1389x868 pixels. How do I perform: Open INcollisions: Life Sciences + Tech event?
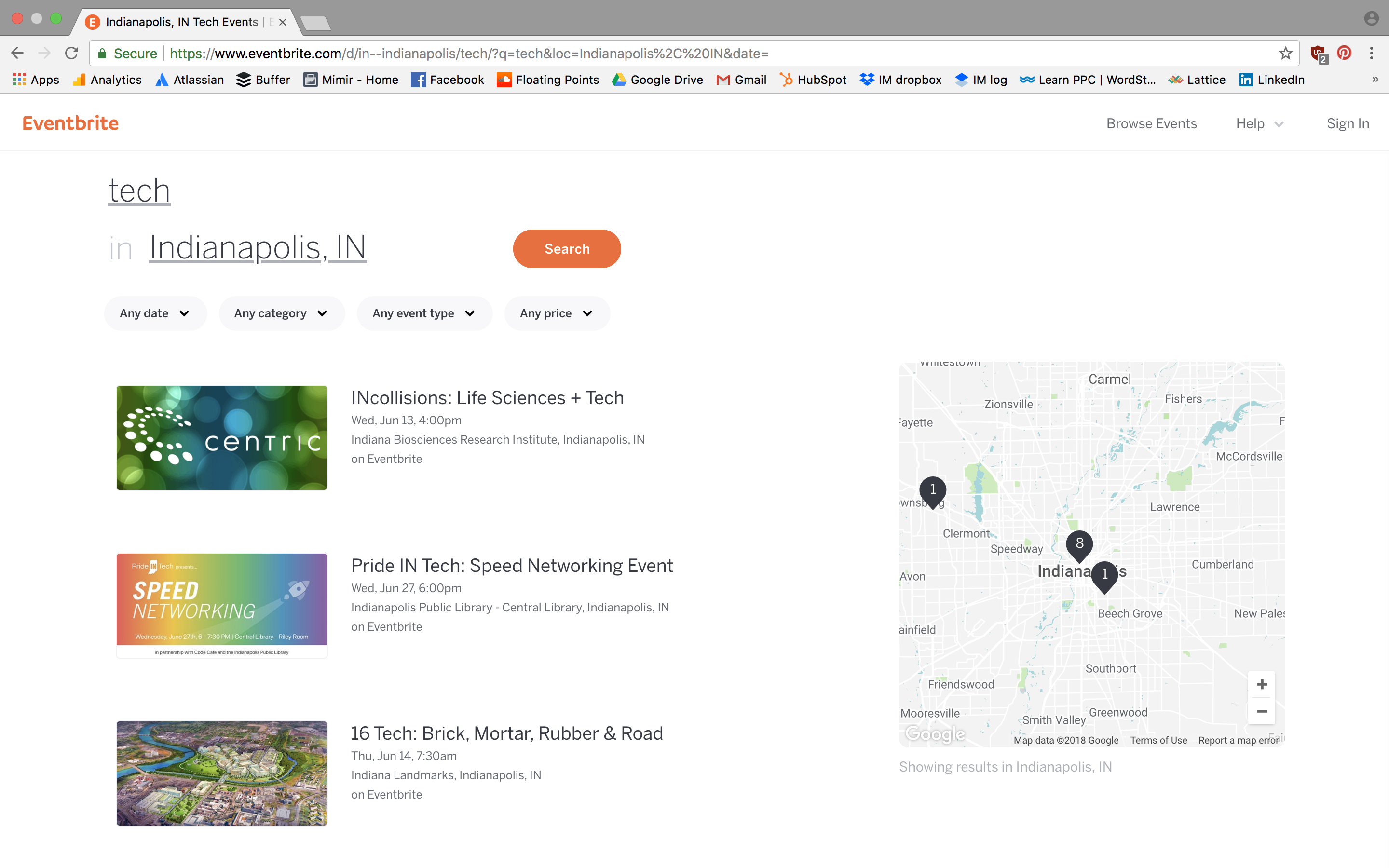pos(487,397)
